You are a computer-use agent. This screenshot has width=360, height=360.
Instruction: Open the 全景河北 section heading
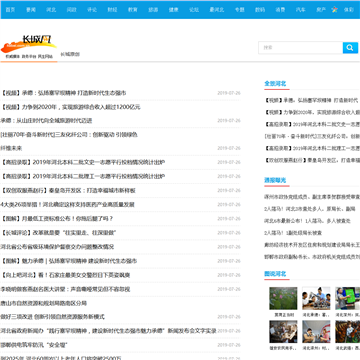(x=275, y=83)
